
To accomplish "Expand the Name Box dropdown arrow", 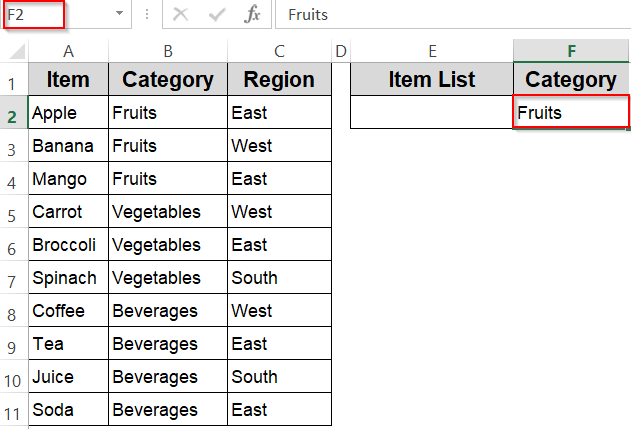I will coord(120,15).
